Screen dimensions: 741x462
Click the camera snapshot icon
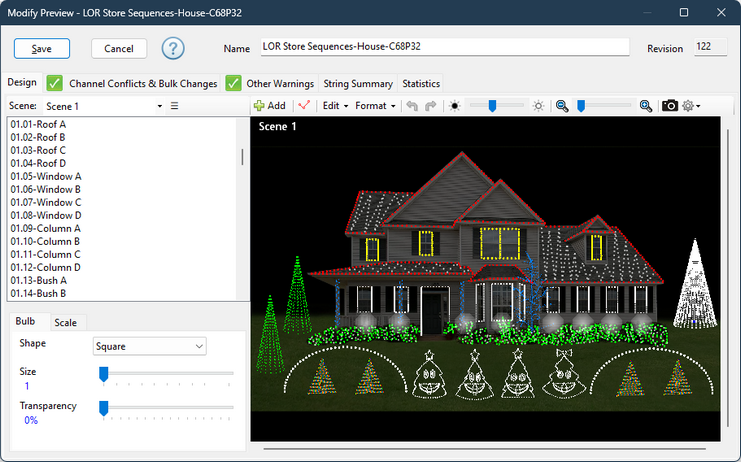(x=670, y=106)
